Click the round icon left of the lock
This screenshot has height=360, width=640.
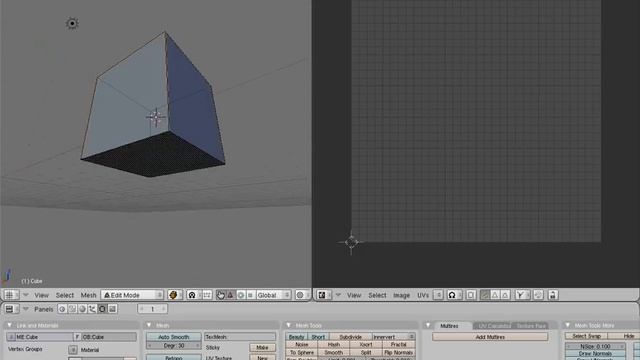point(538,295)
